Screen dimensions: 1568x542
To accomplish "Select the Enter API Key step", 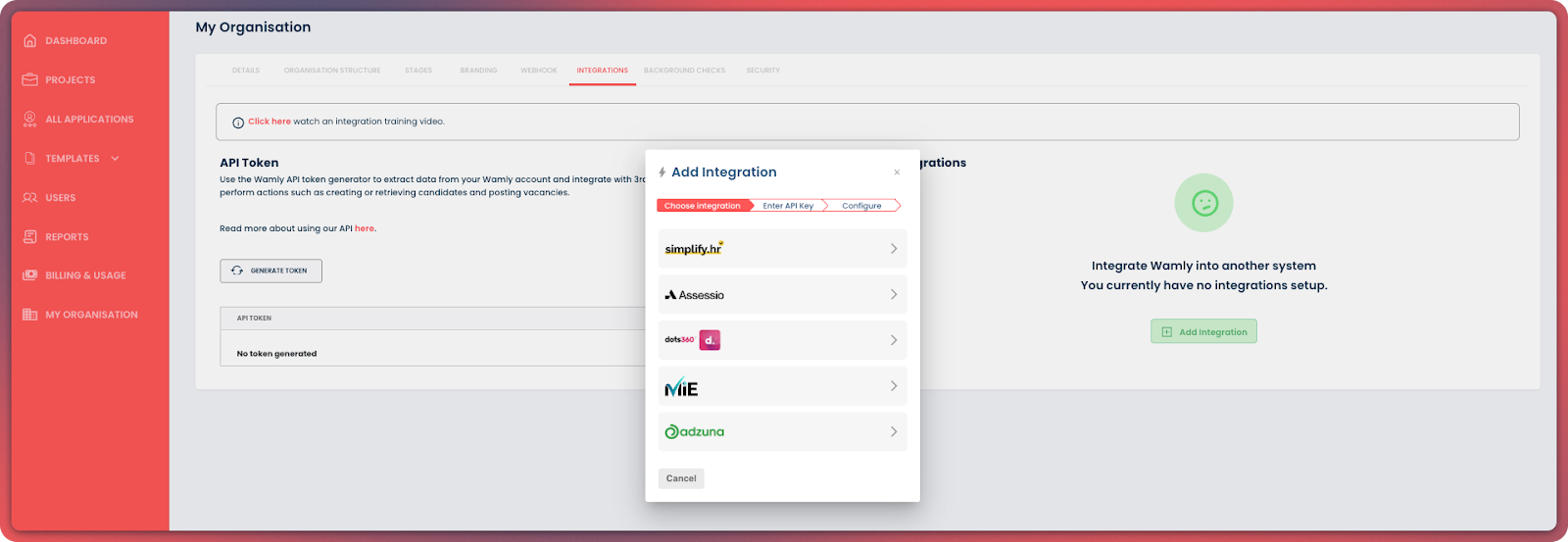I will [x=788, y=206].
